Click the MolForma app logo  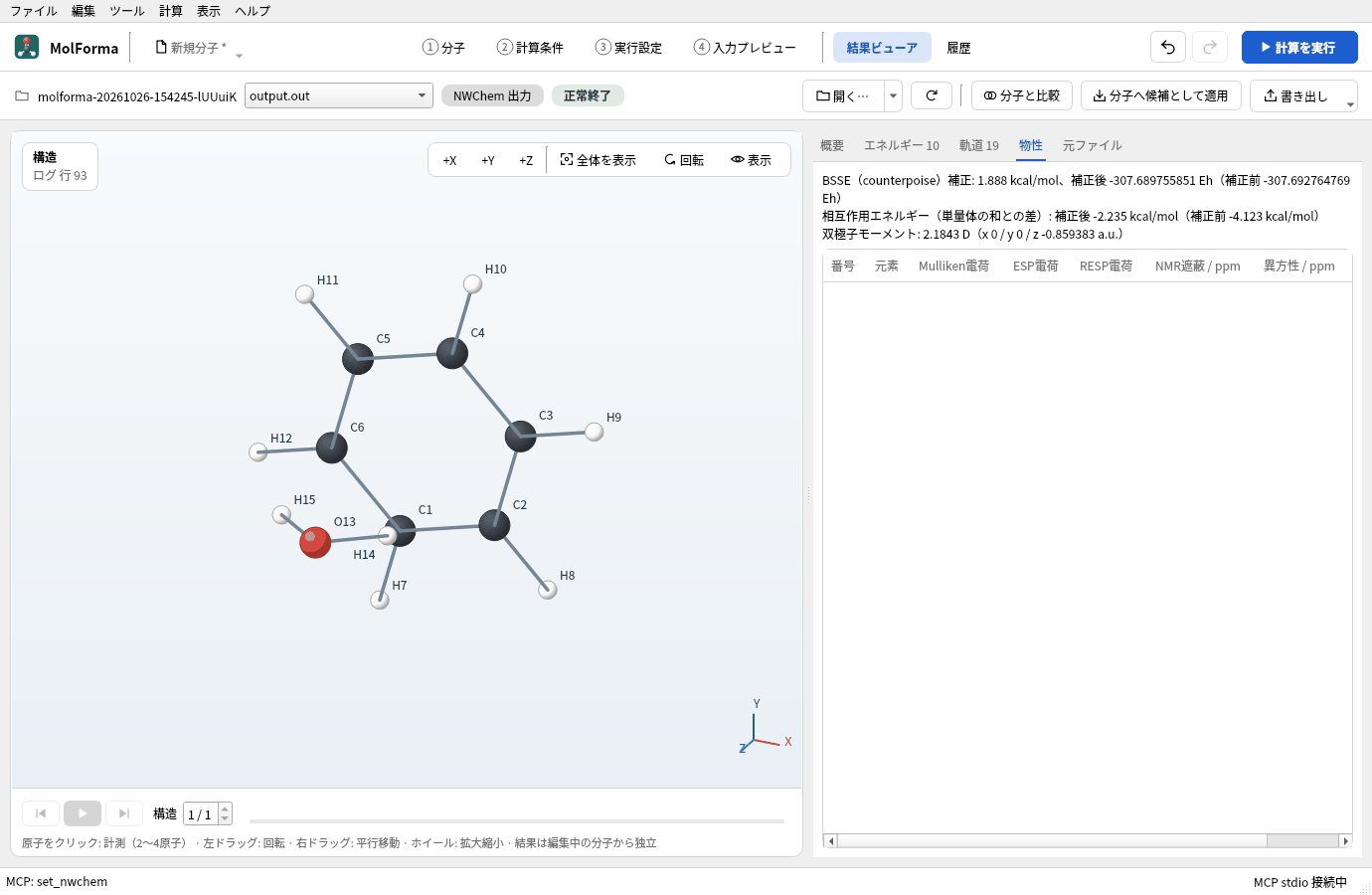[27, 47]
